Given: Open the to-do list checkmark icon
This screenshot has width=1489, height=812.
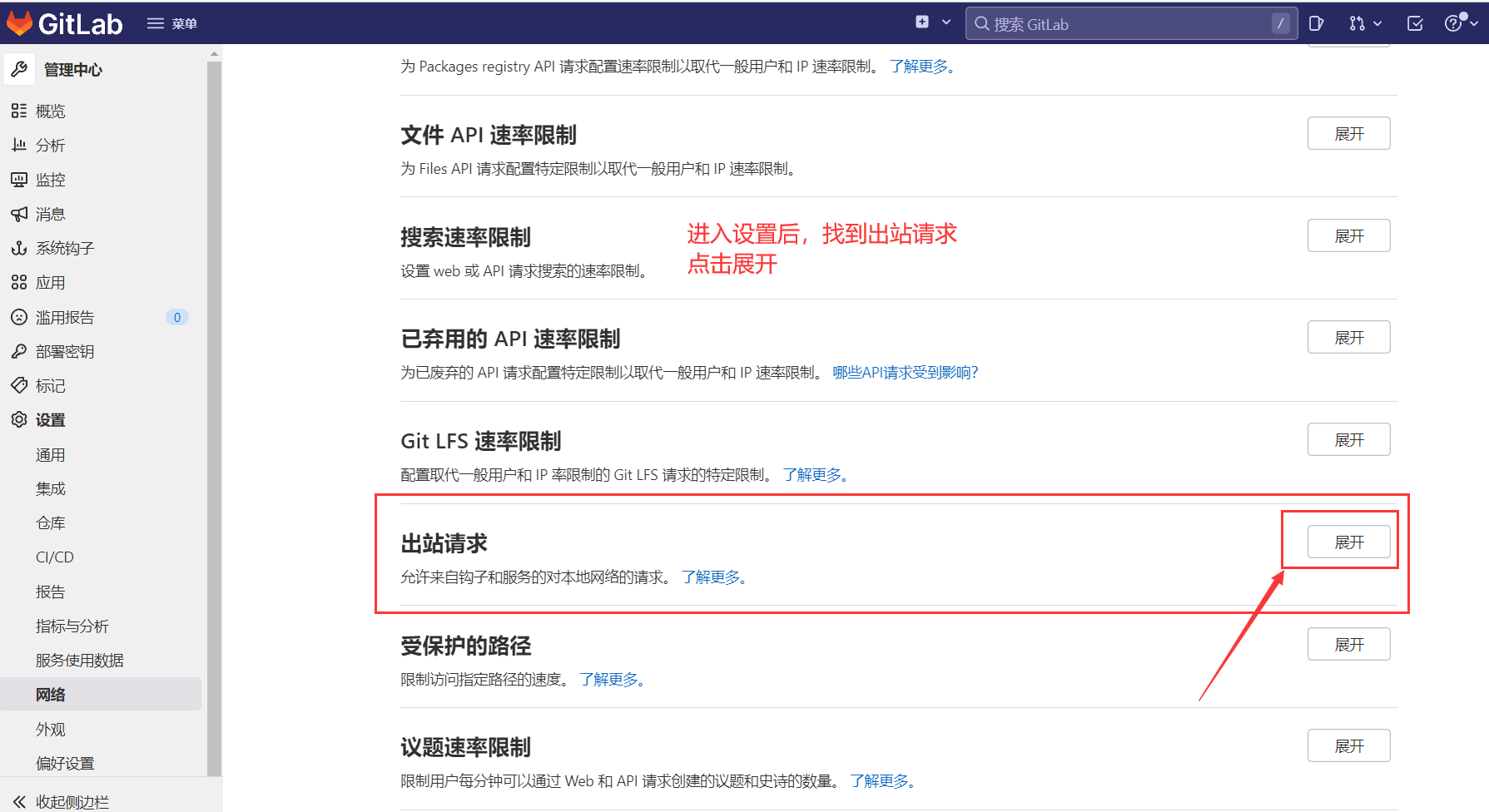Looking at the screenshot, I should [x=1415, y=23].
